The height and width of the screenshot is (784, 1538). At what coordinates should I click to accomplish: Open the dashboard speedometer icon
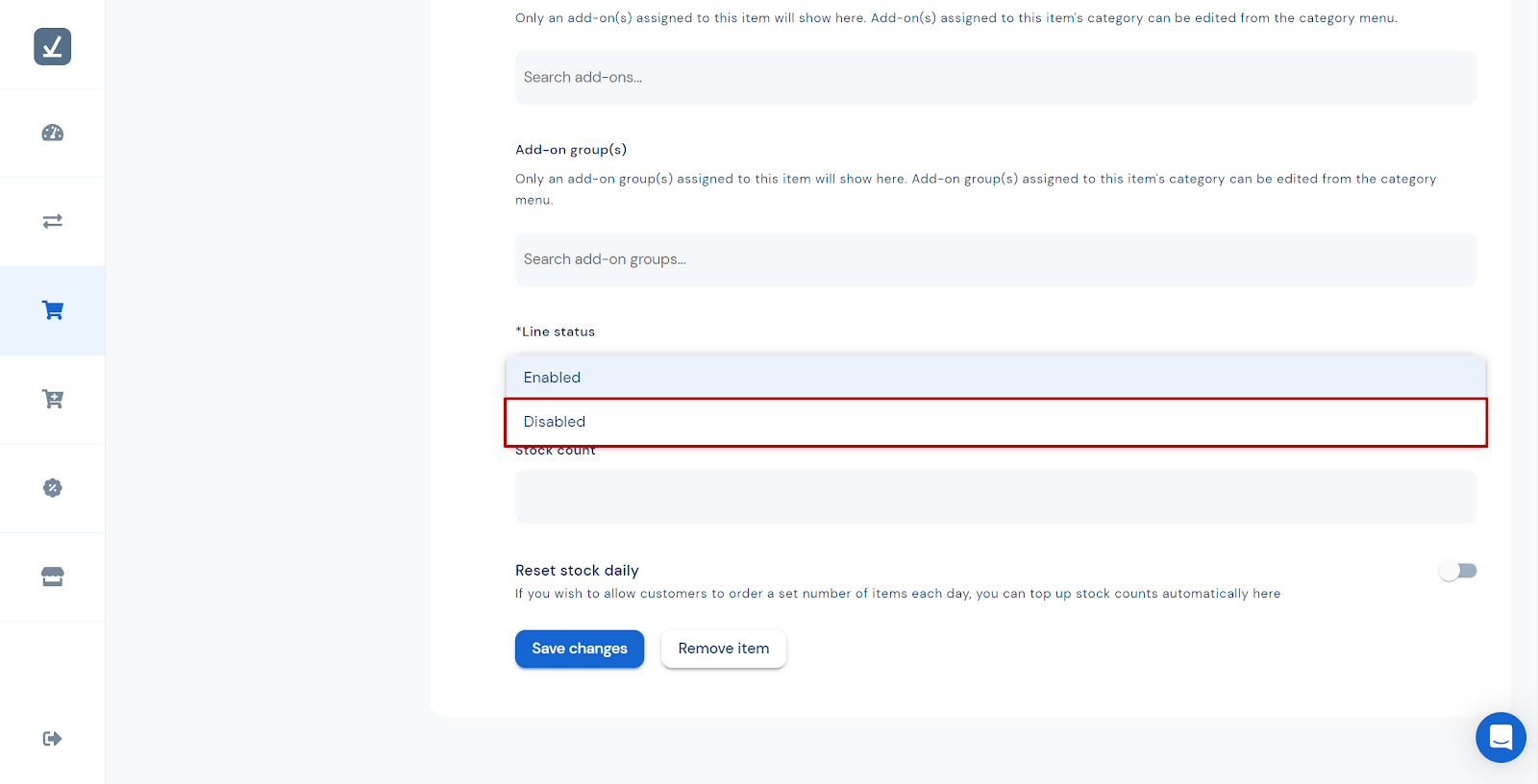53,134
